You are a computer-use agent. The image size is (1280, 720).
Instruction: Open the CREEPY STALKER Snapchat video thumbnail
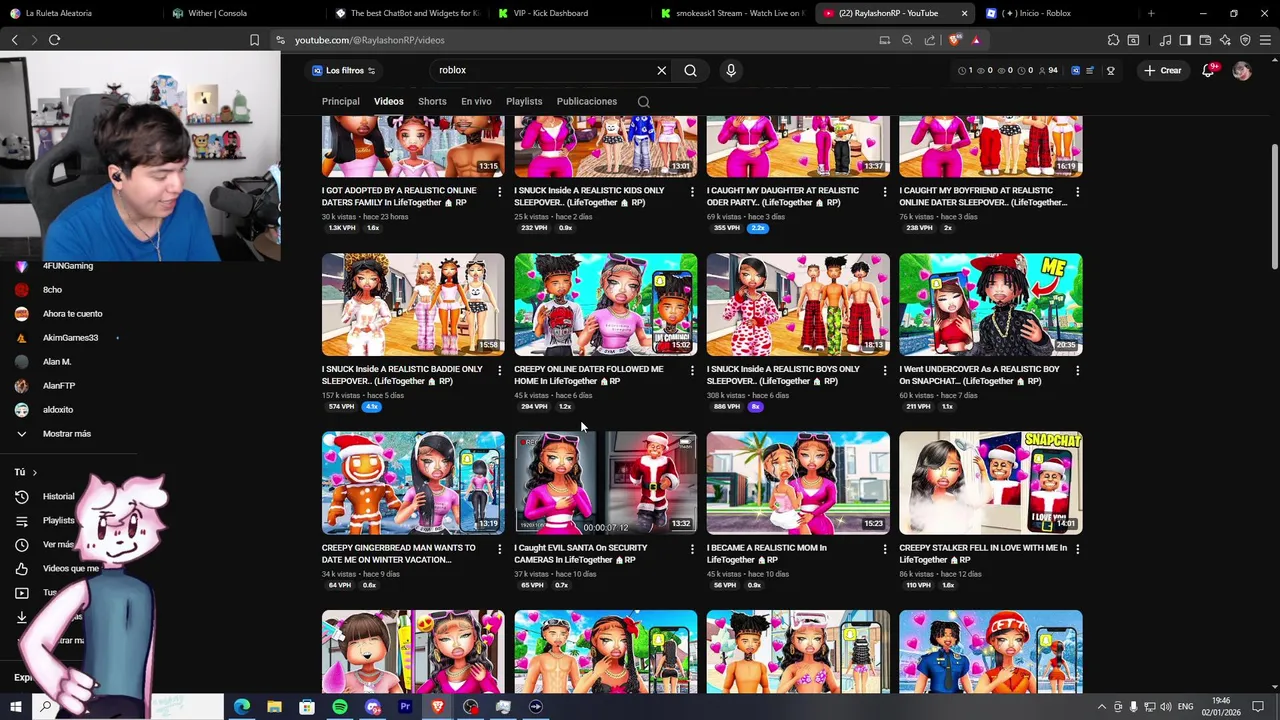pos(990,483)
